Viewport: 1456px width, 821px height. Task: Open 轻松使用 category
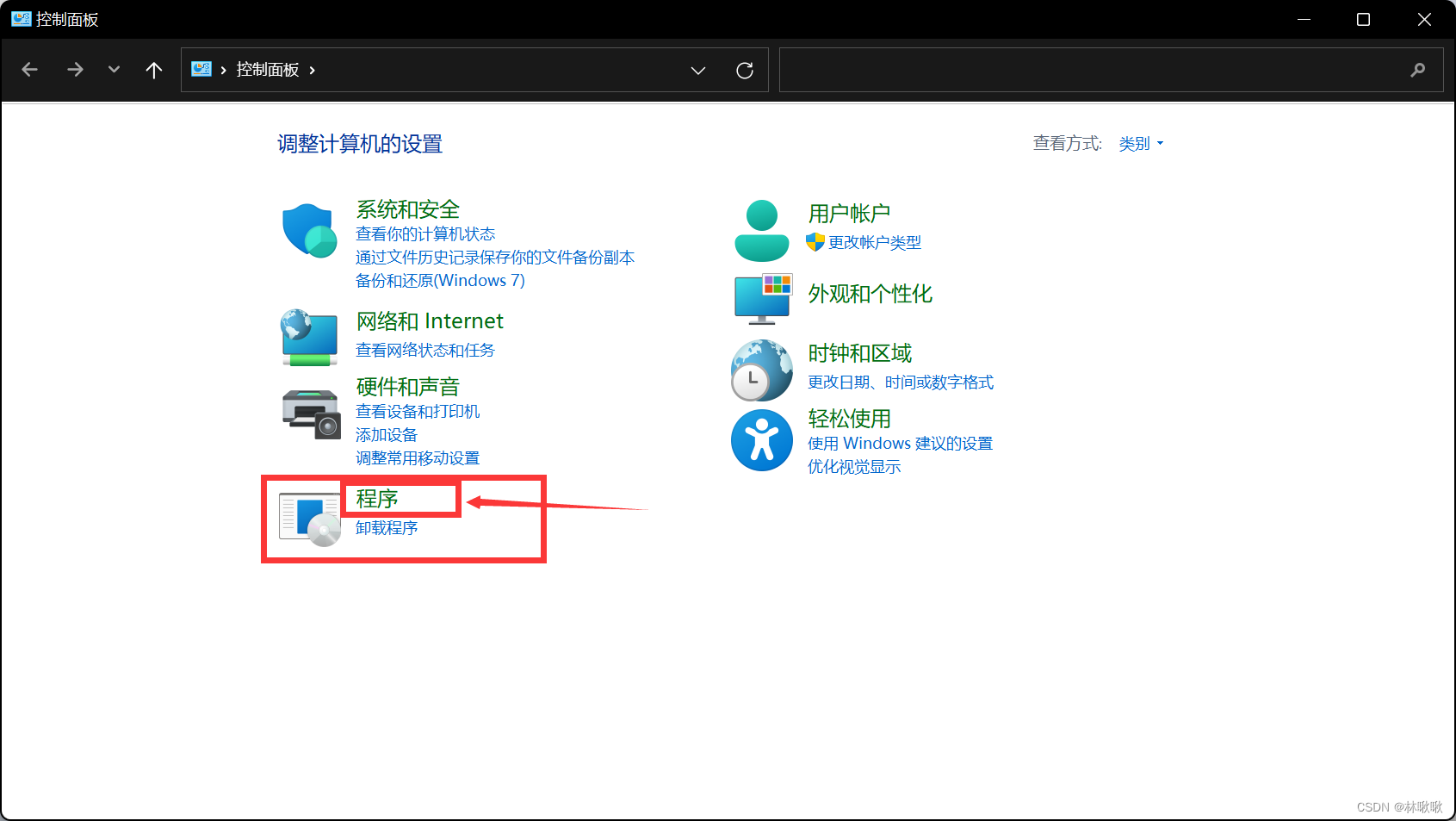(x=849, y=419)
